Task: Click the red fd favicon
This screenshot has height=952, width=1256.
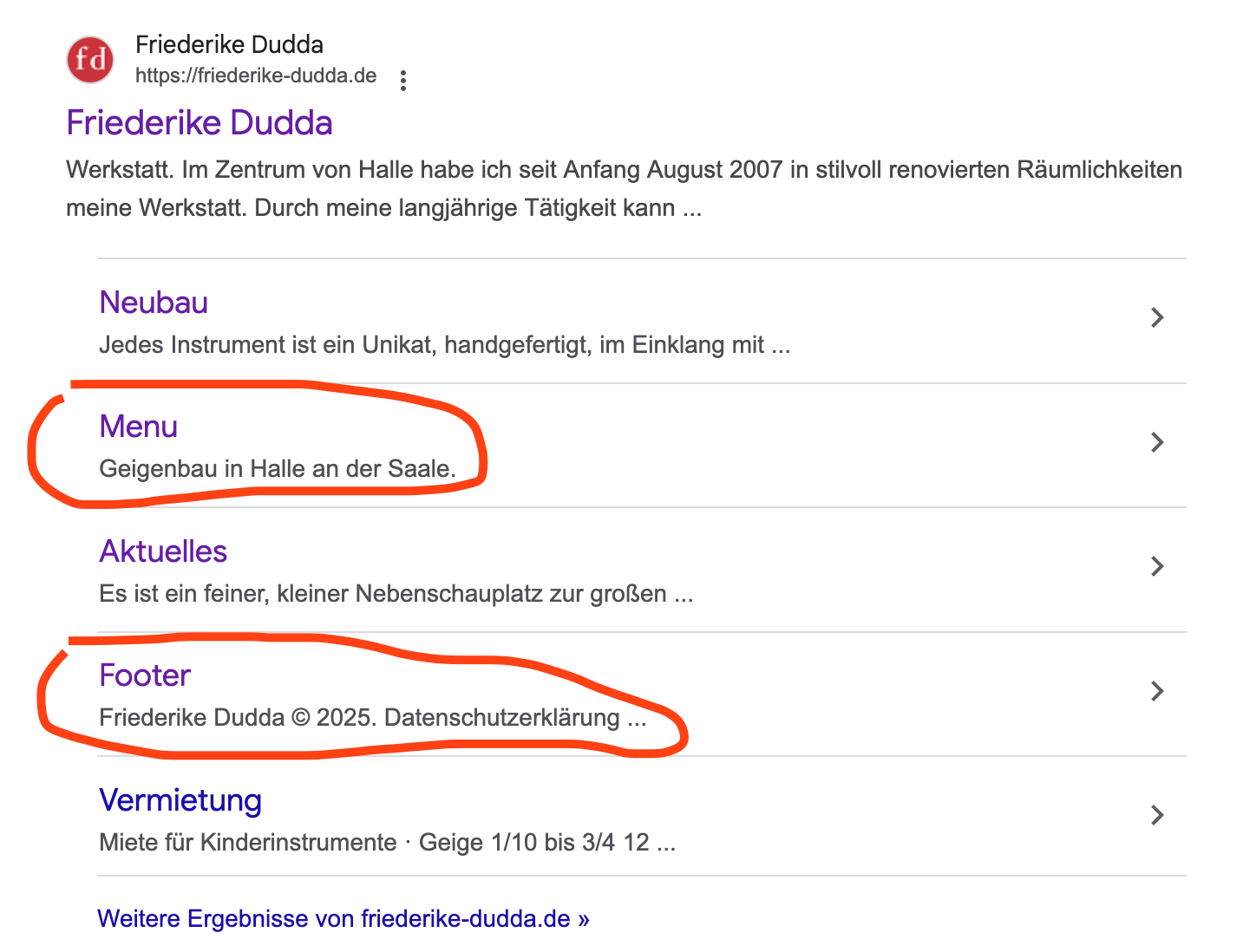Action: 90,60
